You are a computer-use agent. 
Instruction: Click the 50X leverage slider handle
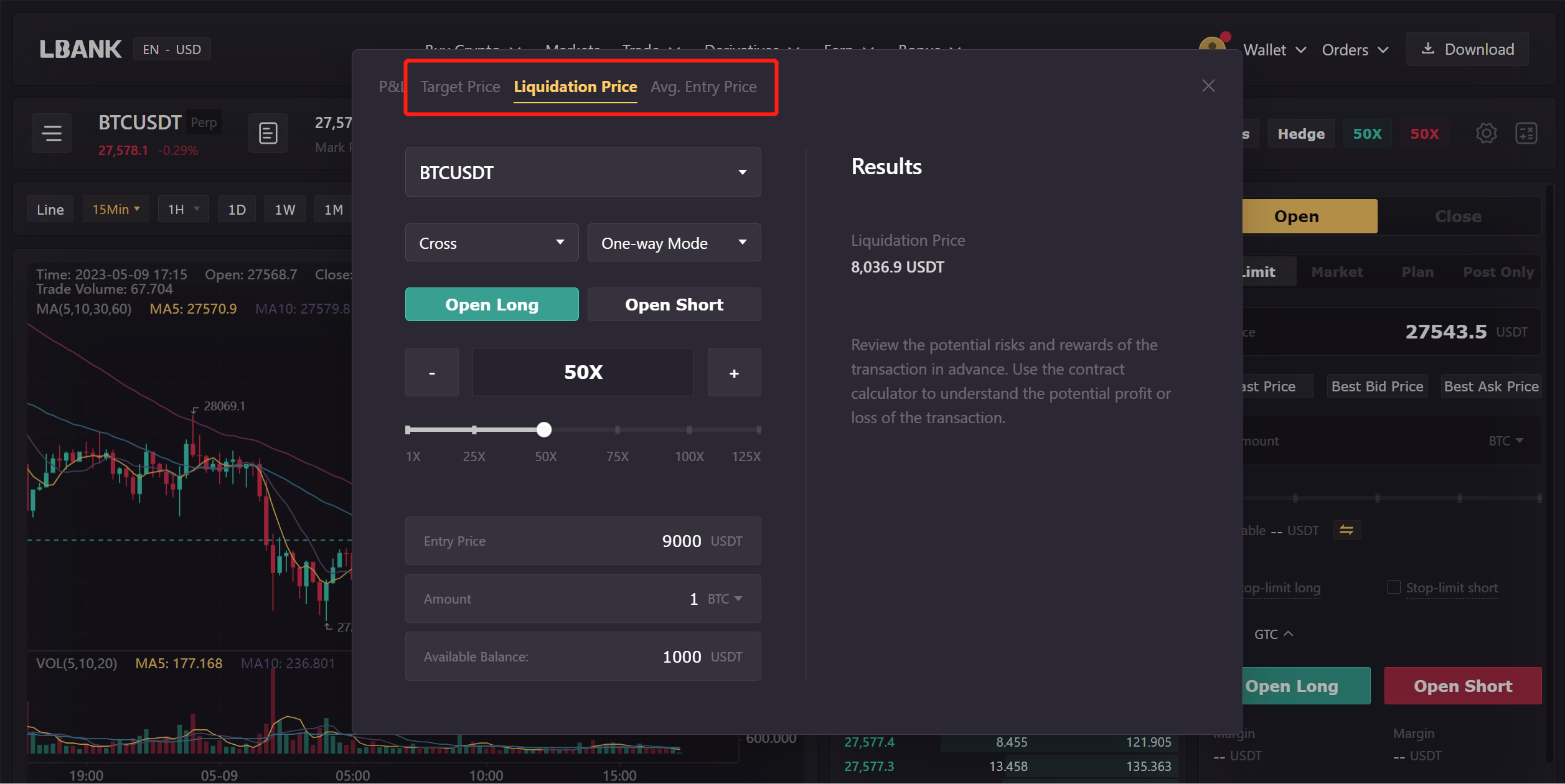pyautogui.click(x=544, y=429)
